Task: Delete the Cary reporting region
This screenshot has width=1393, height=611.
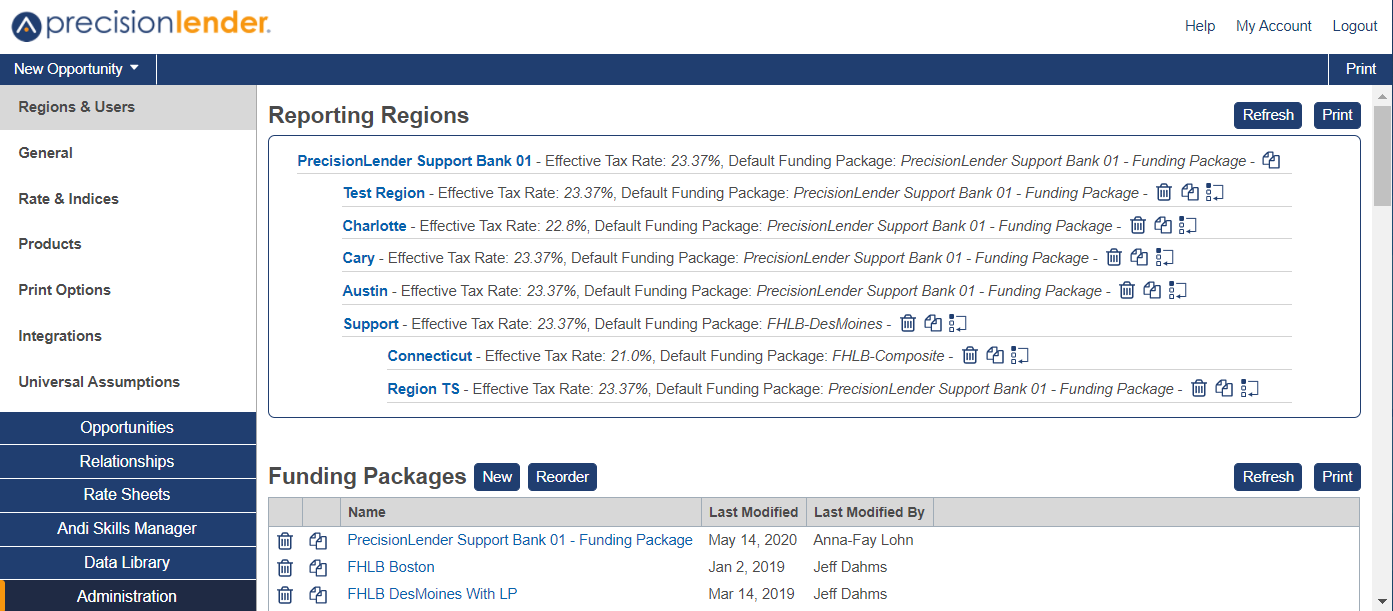Action: [x=1114, y=257]
